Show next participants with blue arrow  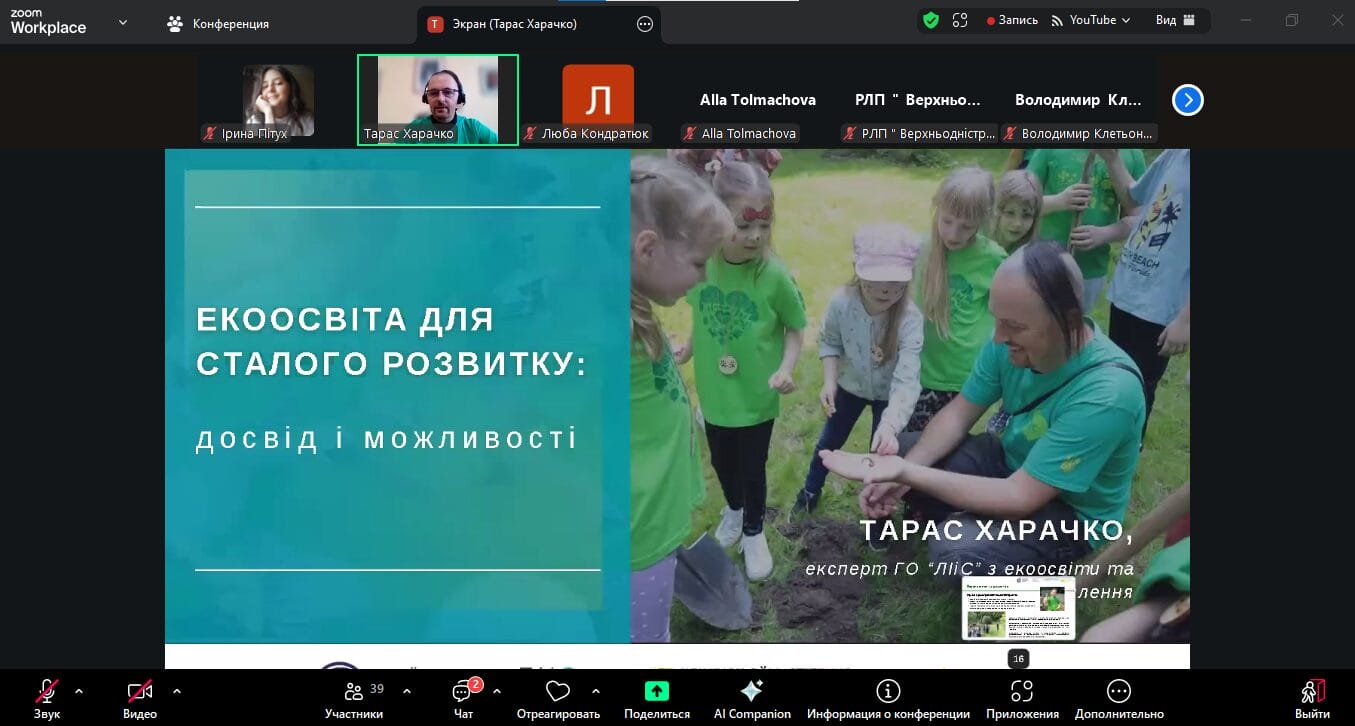(x=1187, y=100)
